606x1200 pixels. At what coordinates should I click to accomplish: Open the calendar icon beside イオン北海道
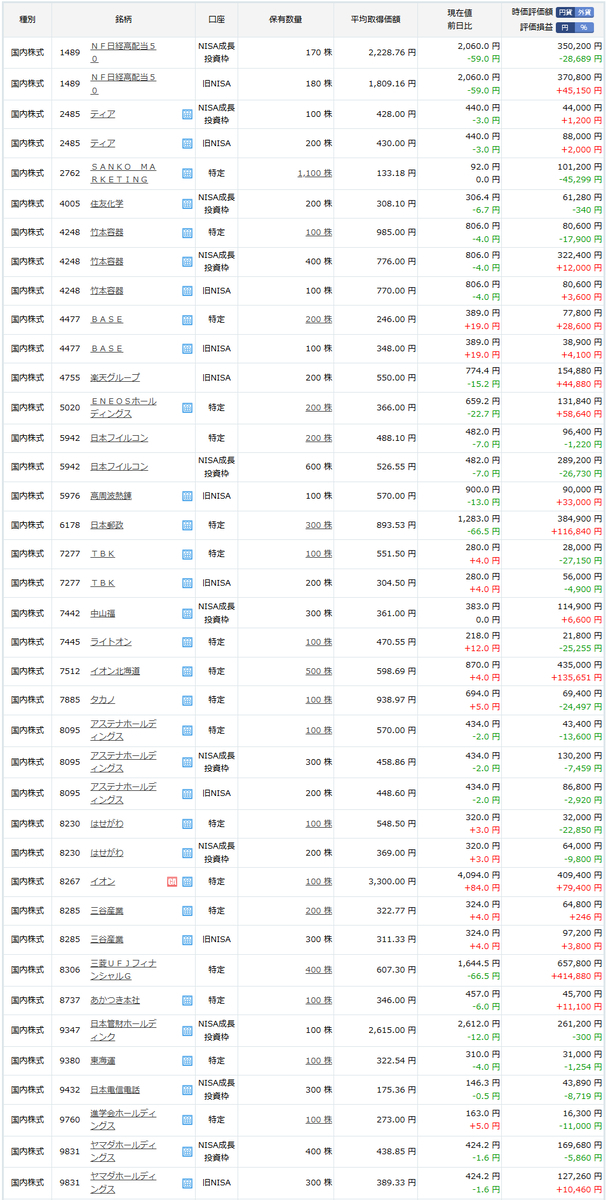tap(187, 670)
